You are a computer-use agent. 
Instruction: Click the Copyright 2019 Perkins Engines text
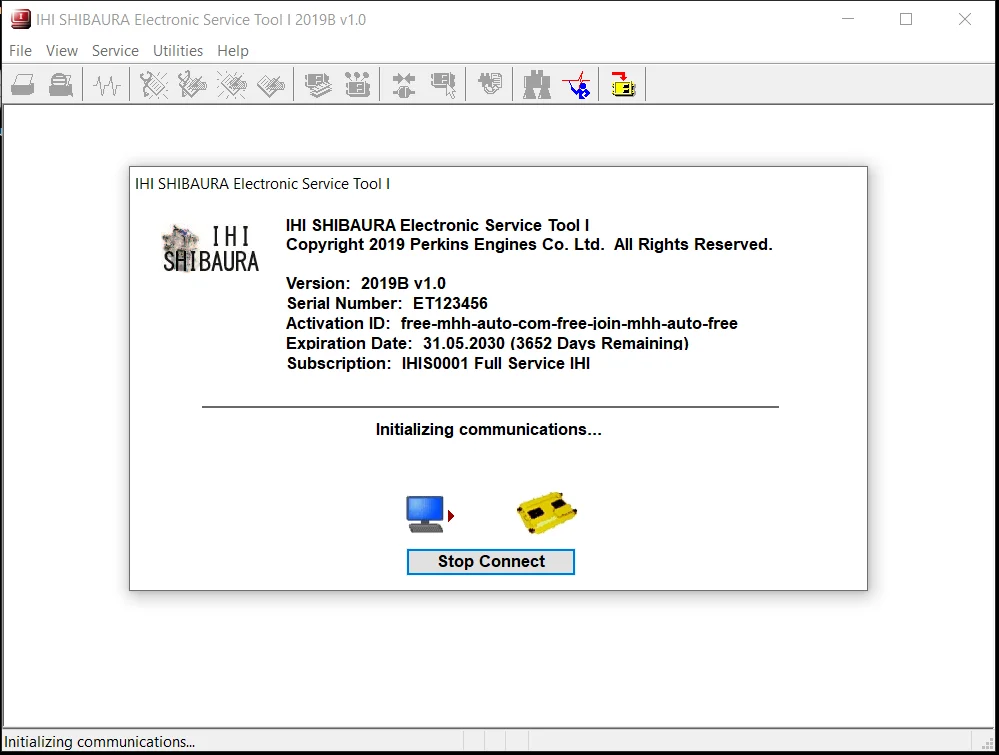point(529,244)
